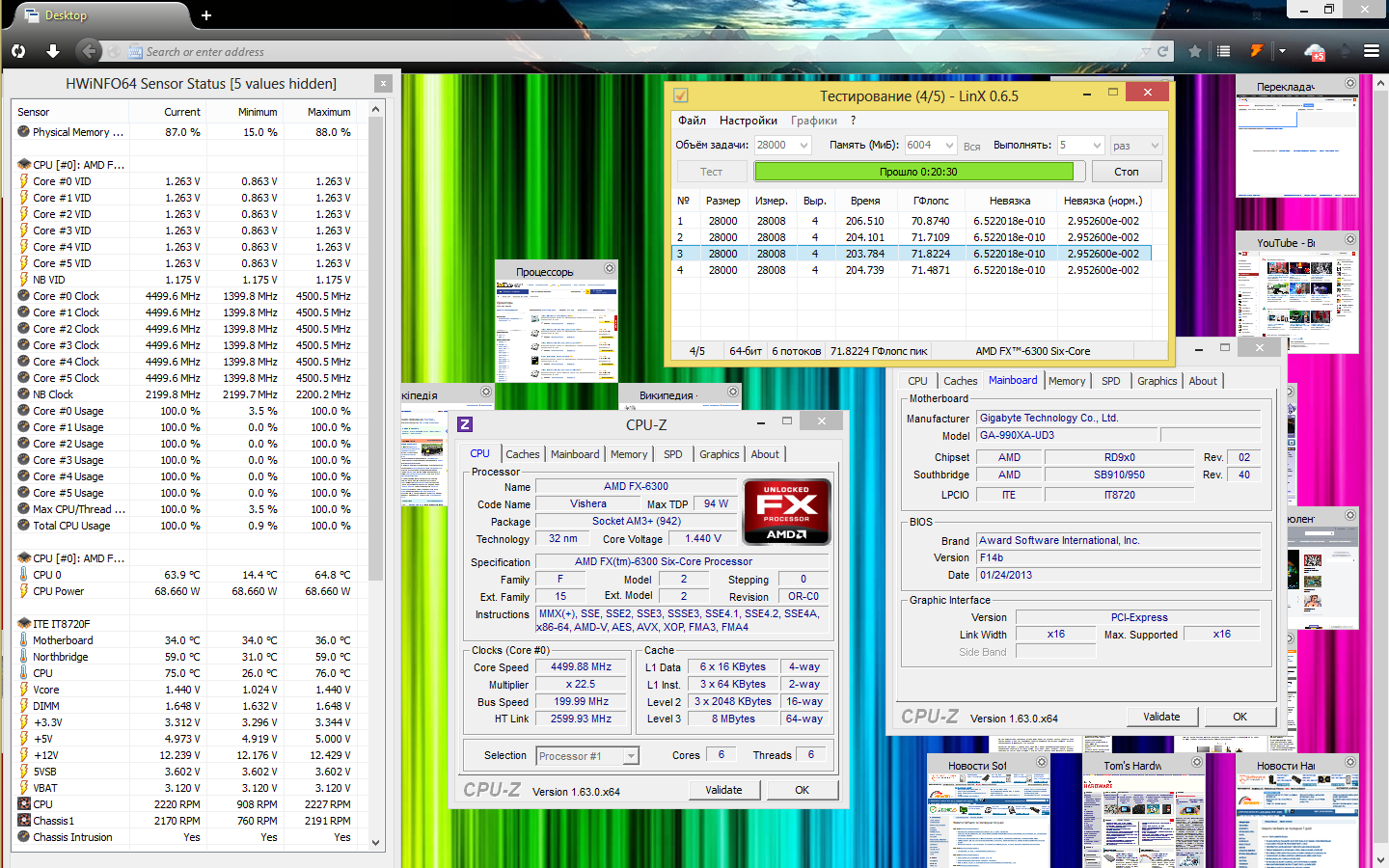The height and width of the screenshot is (868, 1389).
Task: Click the purple Z icon in CPU-Z title bar
Action: point(464,424)
